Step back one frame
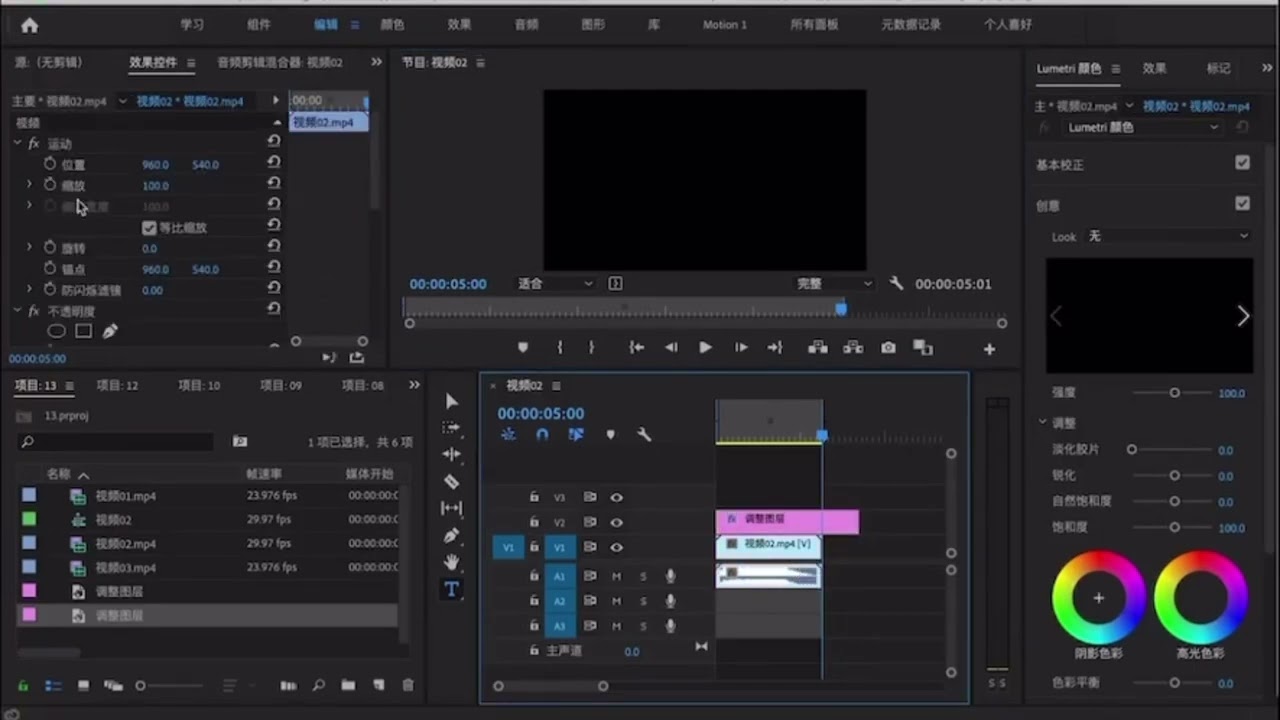Viewport: 1280px width, 720px height. (671, 347)
